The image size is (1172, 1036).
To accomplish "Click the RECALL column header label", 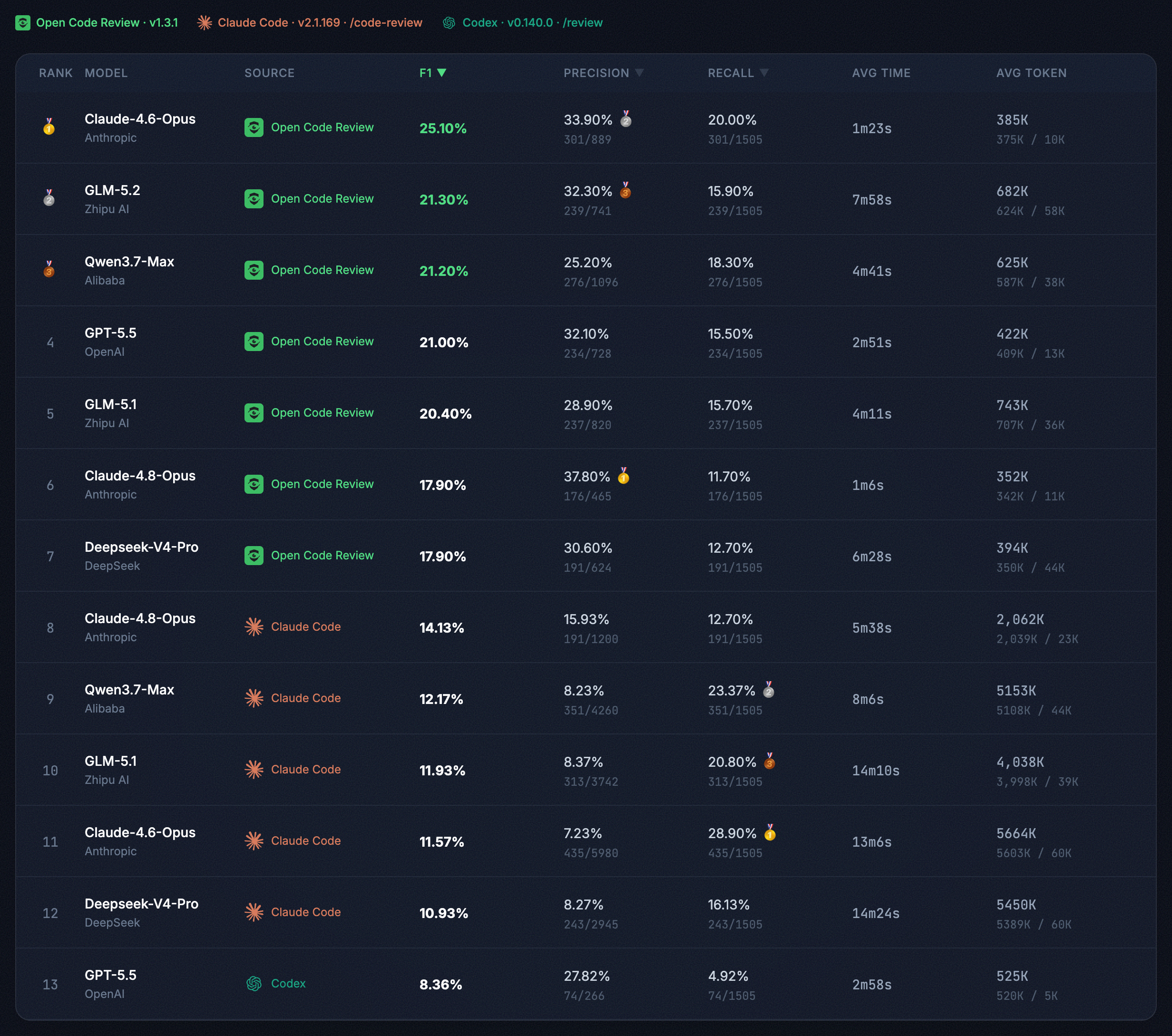I will (x=731, y=73).
